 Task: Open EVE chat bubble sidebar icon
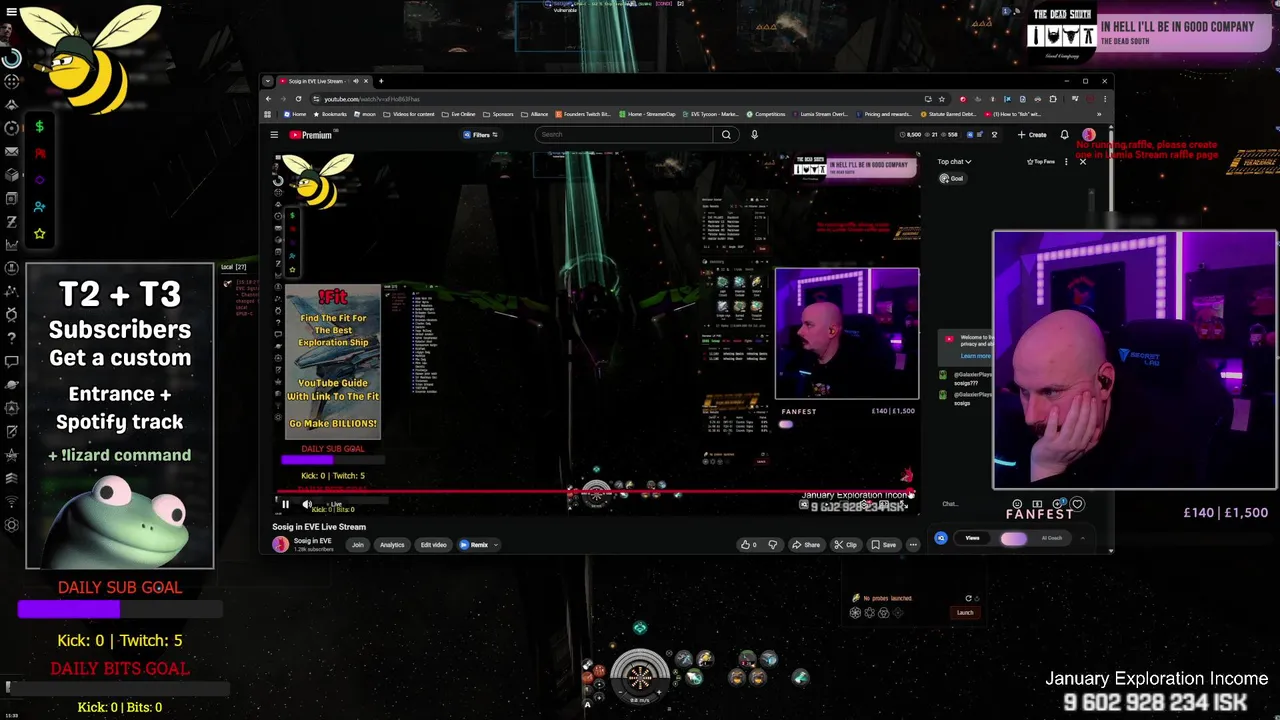coord(11,361)
